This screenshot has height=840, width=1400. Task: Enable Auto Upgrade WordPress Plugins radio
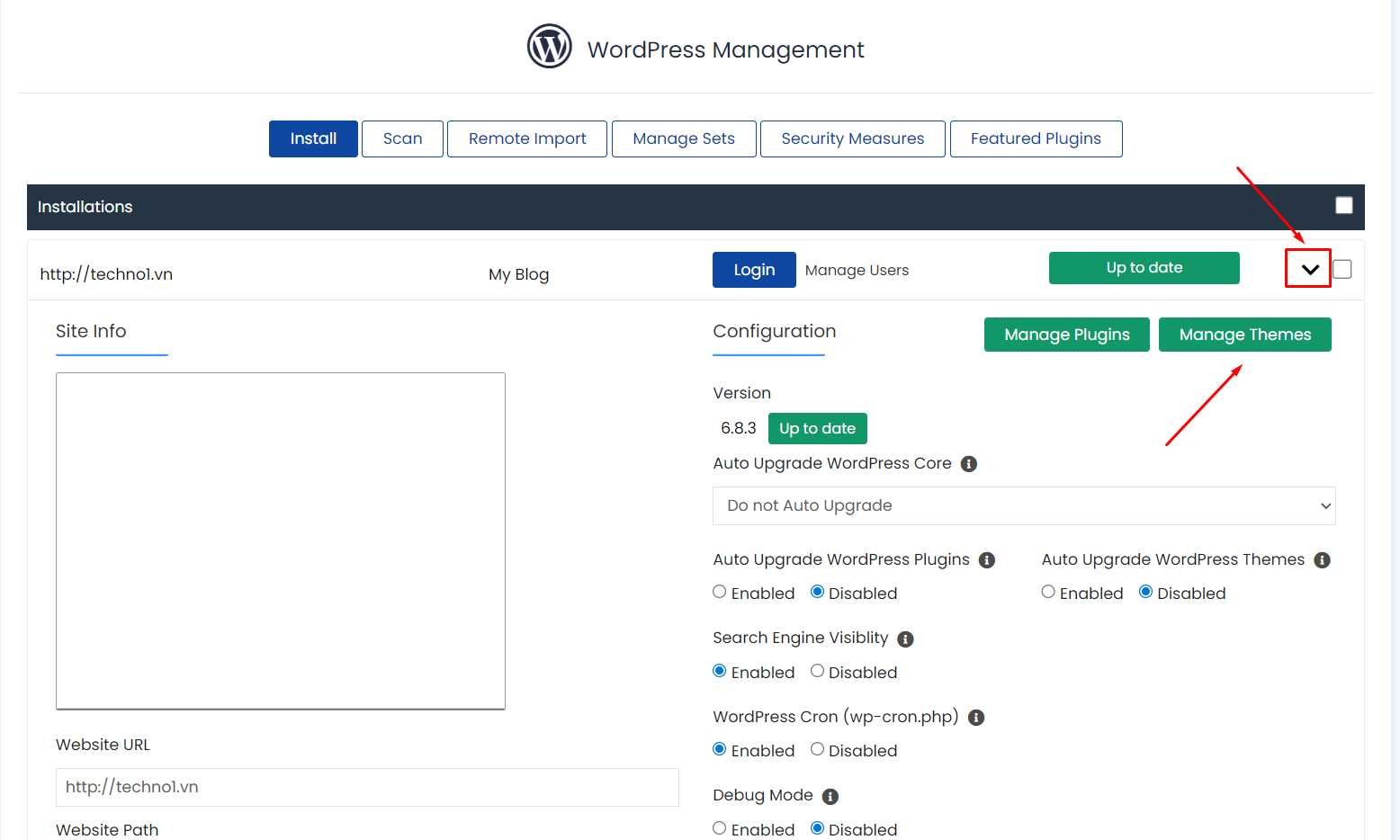[720, 592]
